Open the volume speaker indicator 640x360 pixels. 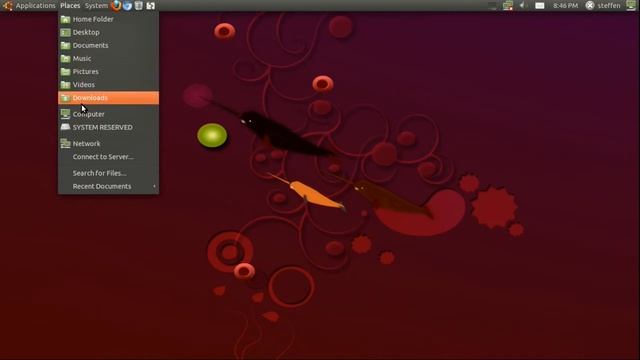pyautogui.click(x=522, y=5)
